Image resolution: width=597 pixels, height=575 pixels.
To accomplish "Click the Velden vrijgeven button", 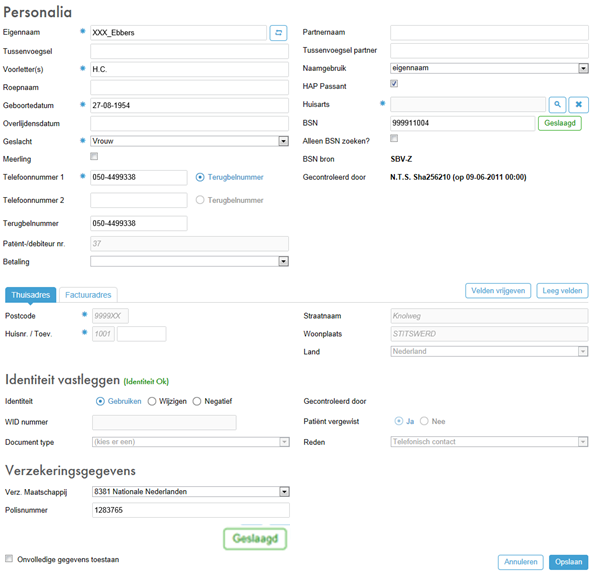I will click(498, 291).
